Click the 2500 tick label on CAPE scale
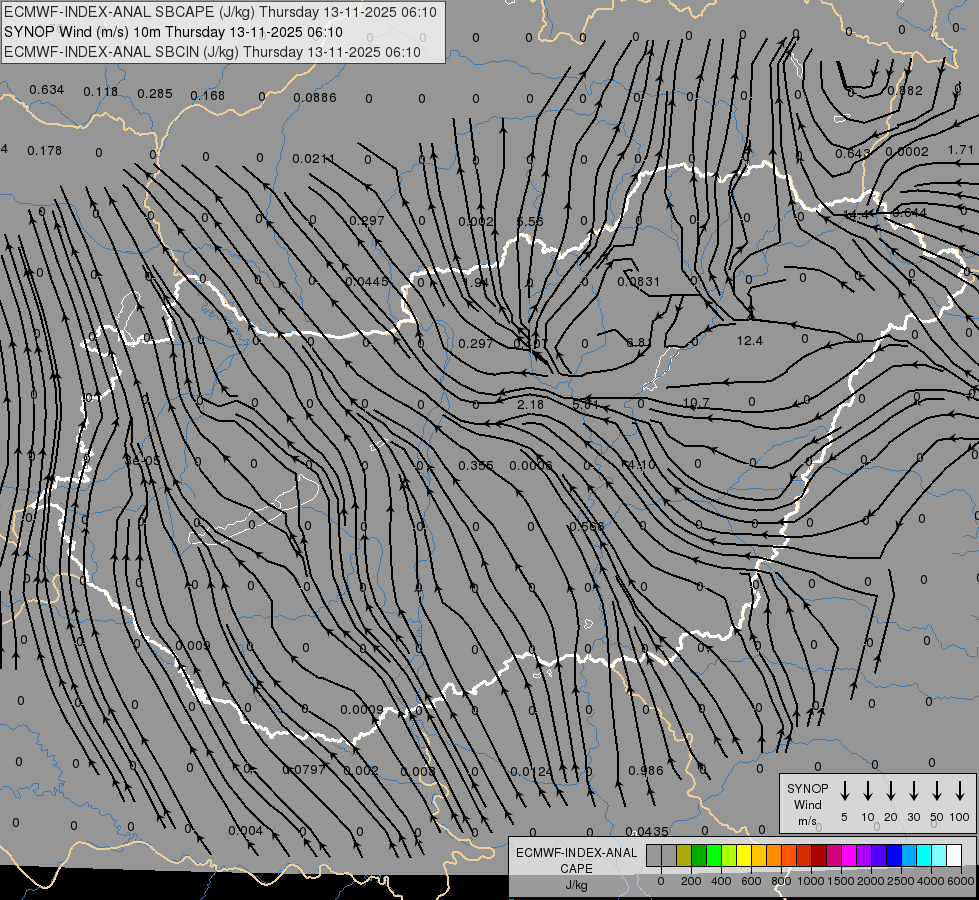979x900 pixels. coord(900,881)
